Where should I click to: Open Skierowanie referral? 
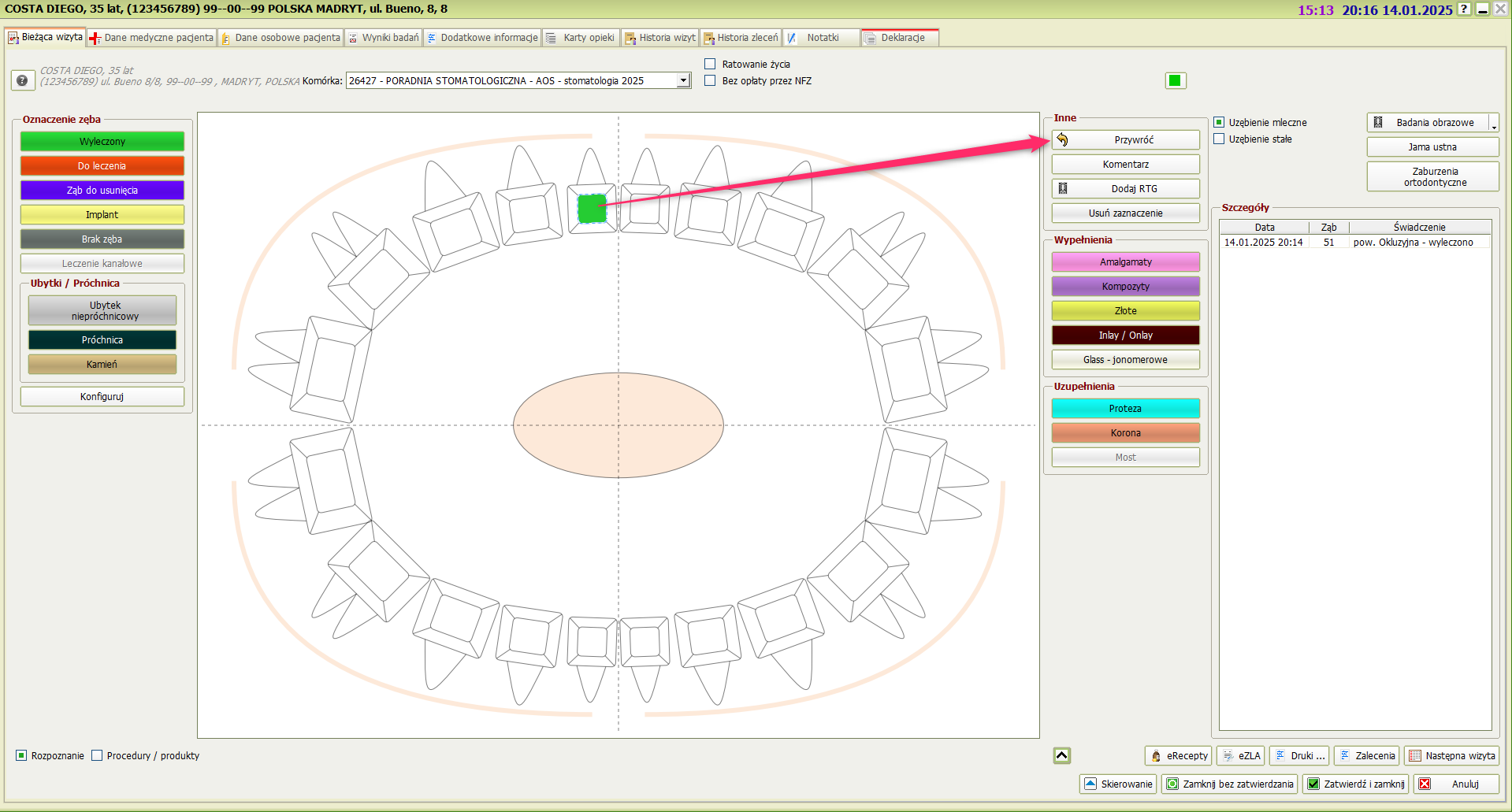1118,784
